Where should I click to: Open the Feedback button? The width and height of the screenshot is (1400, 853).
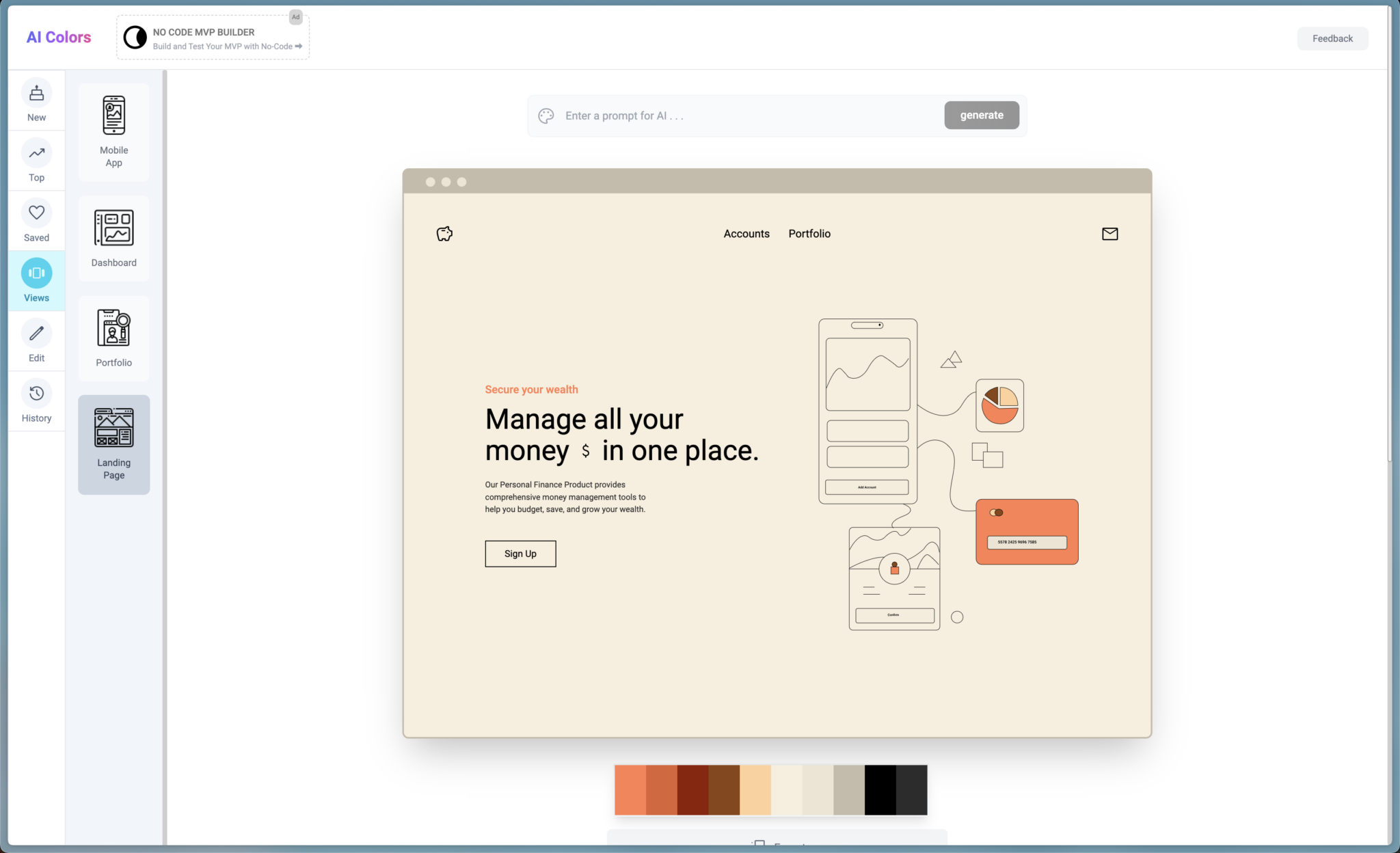click(x=1332, y=38)
